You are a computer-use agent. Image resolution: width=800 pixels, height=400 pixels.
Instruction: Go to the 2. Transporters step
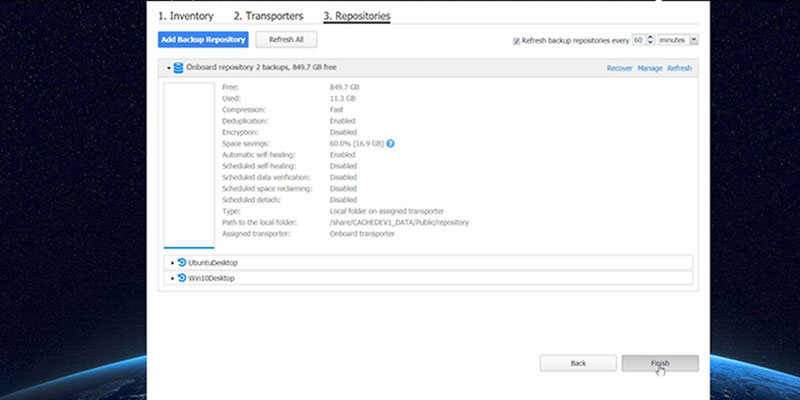268,16
